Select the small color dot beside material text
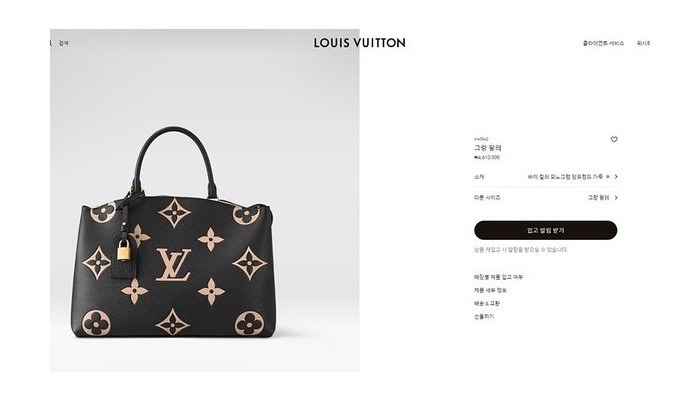 (x=608, y=177)
